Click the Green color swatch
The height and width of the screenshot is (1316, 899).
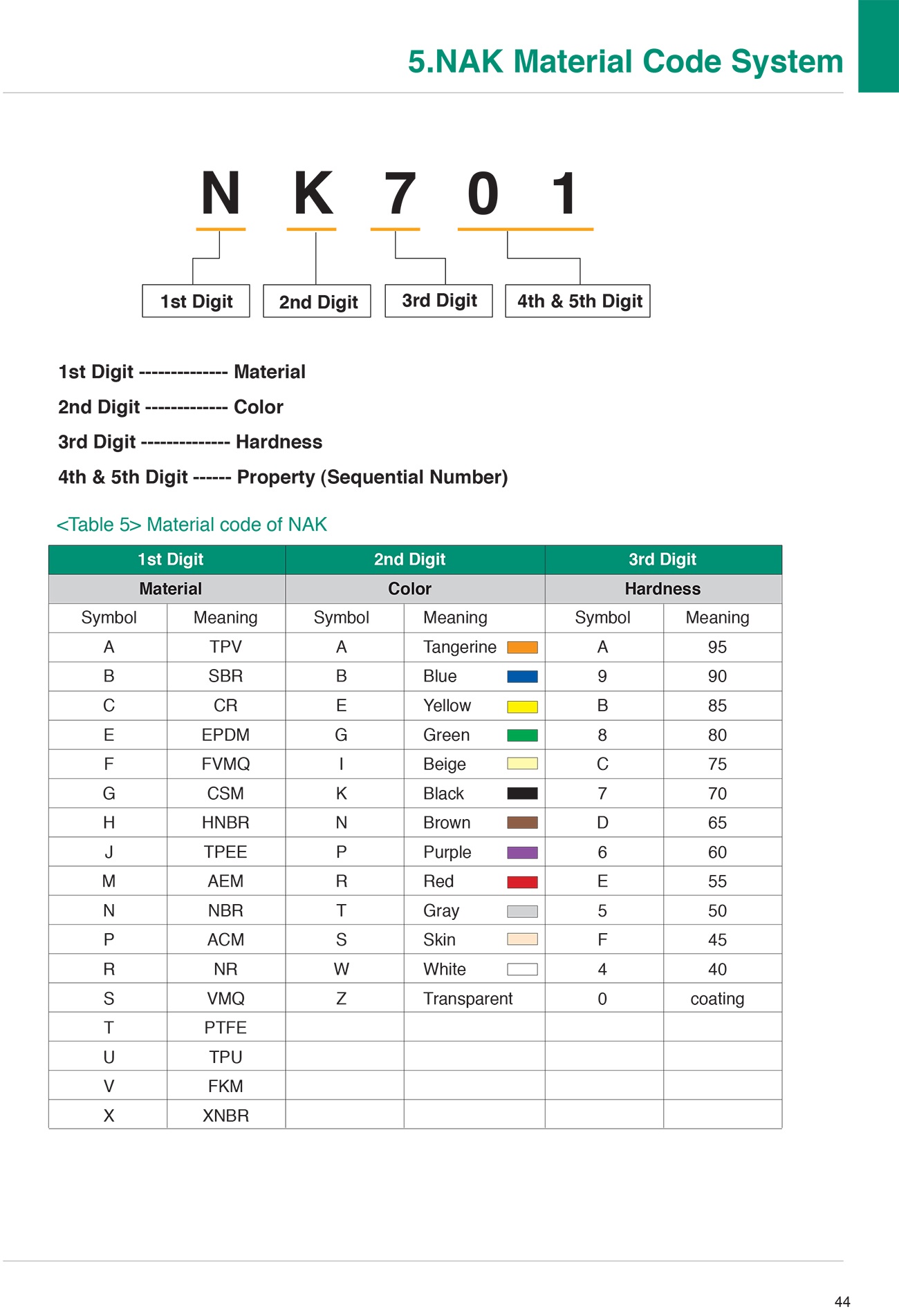522,735
